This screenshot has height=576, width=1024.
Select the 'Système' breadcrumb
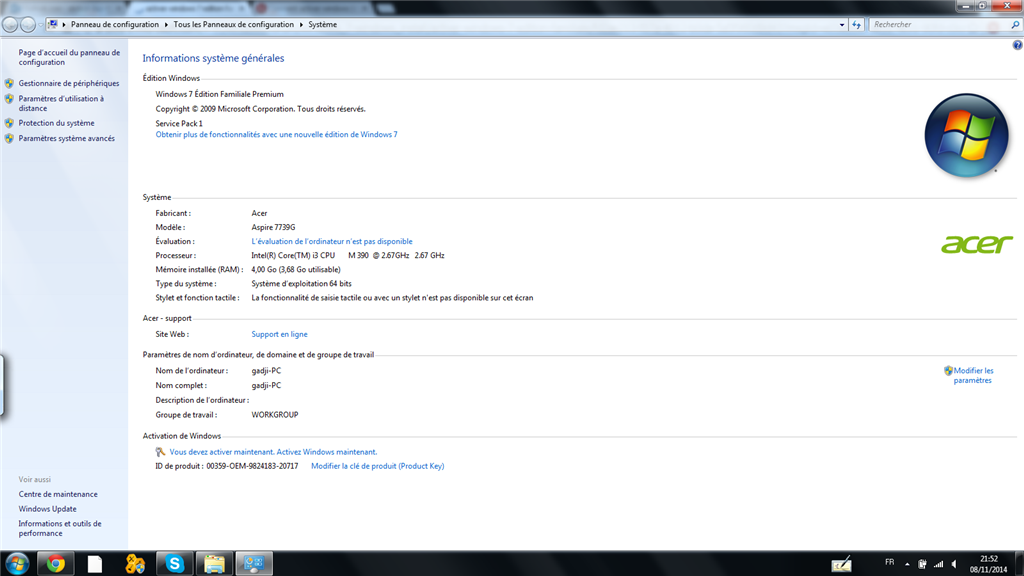coord(323,25)
